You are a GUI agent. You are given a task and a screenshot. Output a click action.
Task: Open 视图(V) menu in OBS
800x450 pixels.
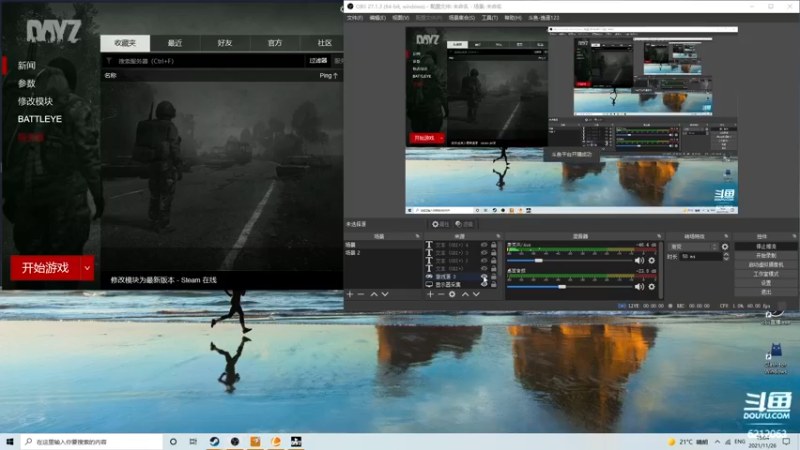401,18
